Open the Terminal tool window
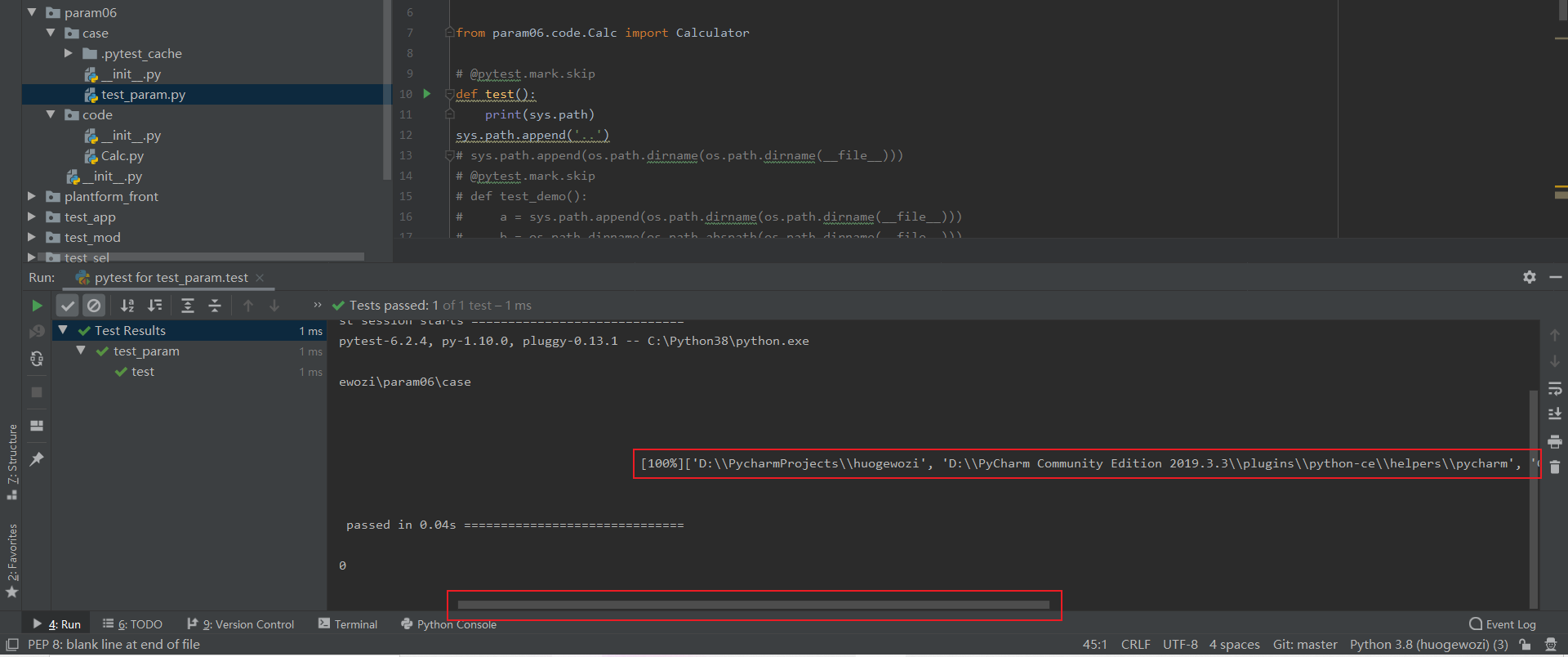Image resolution: width=1568 pixels, height=657 pixels. tap(348, 624)
